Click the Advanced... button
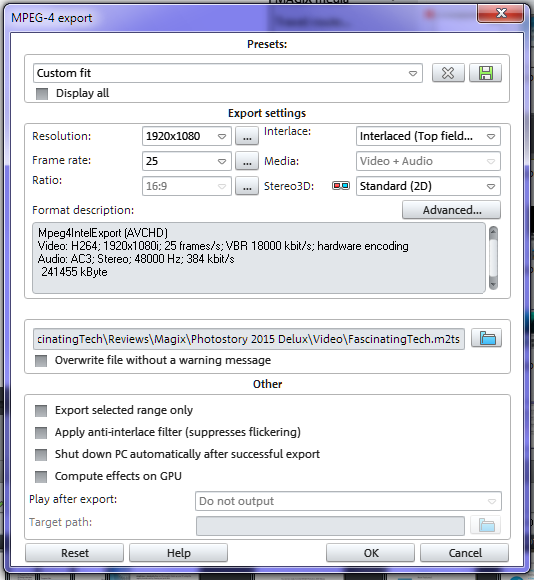Viewport: 534px width, 580px height. (452, 210)
